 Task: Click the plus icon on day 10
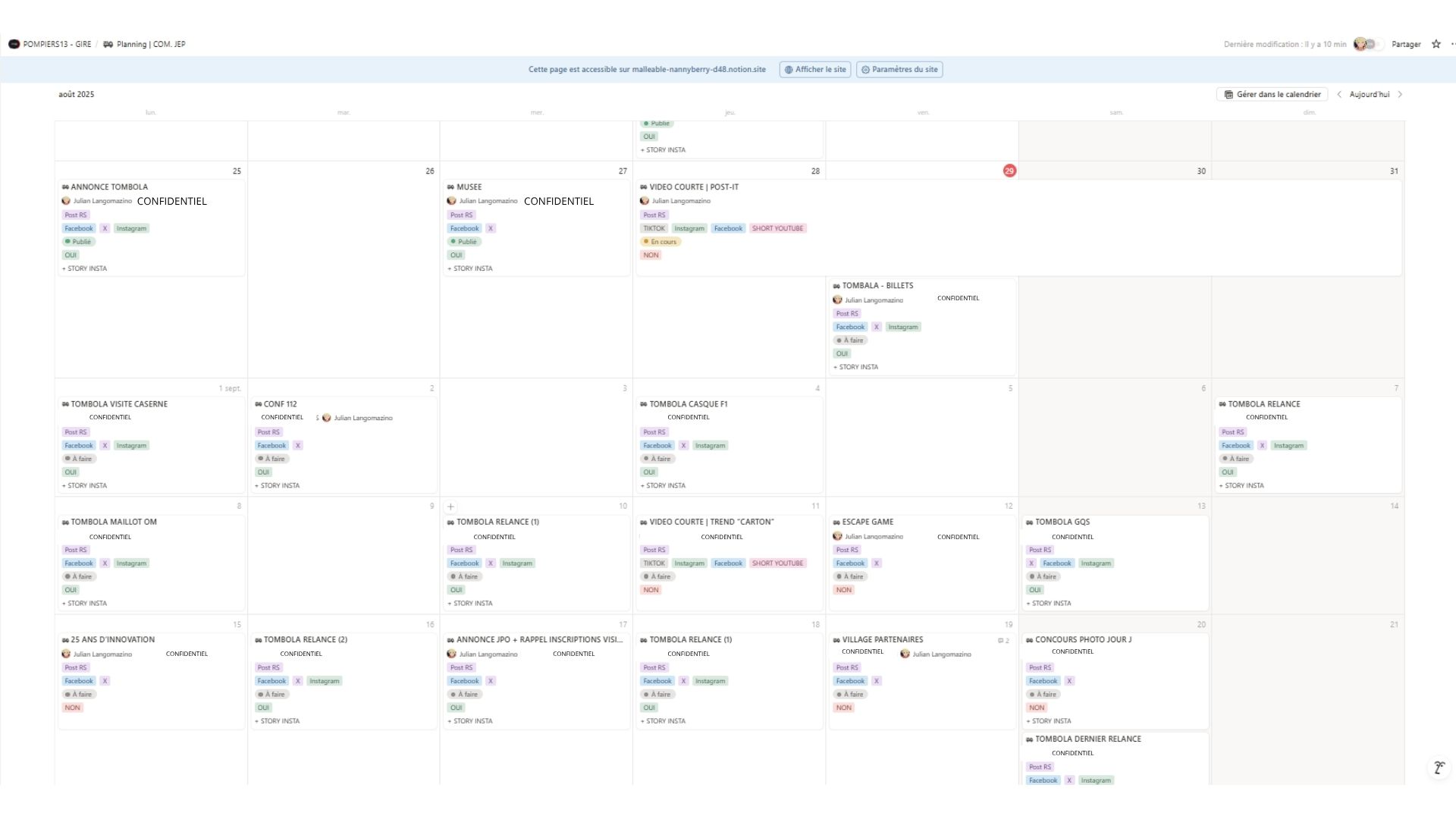point(450,507)
